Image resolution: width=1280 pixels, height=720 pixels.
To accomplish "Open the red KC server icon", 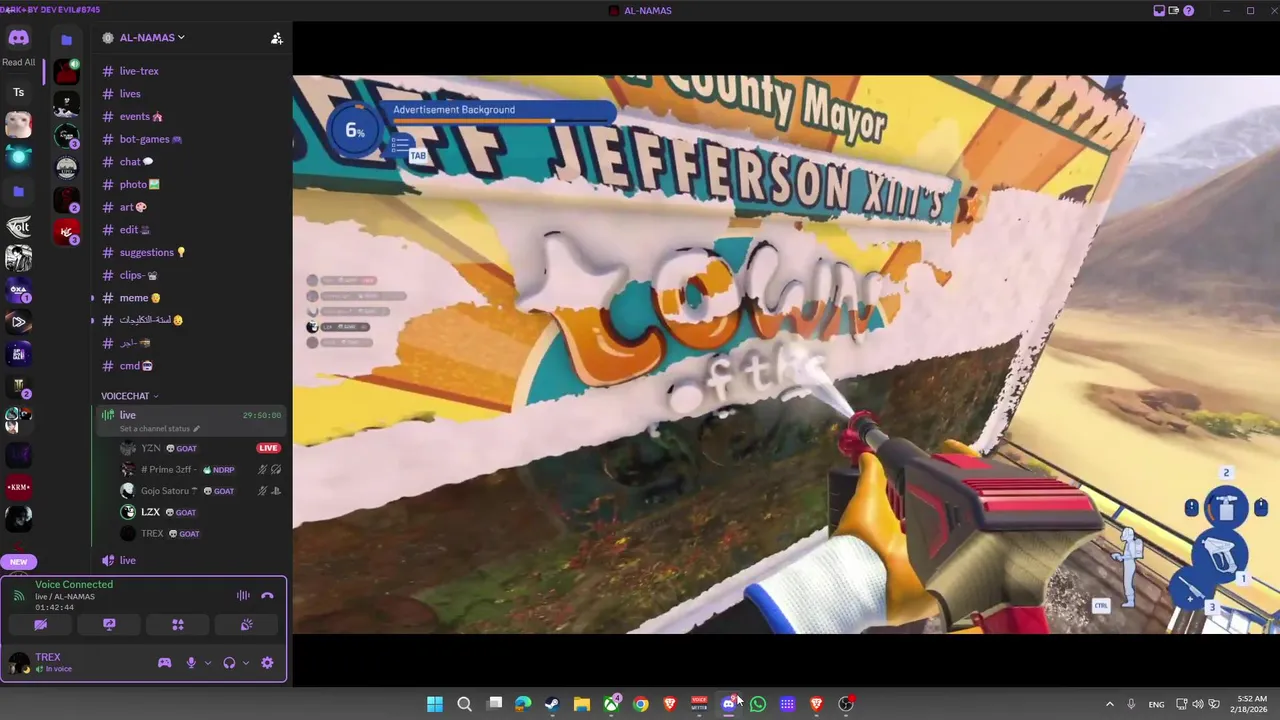I will click(x=66, y=231).
